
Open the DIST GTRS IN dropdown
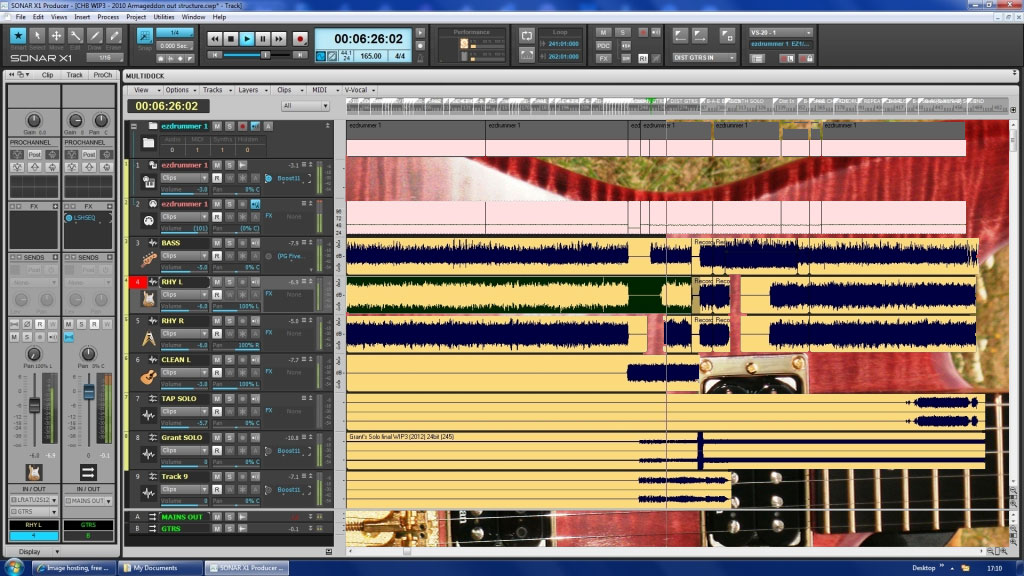pos(704,58)
